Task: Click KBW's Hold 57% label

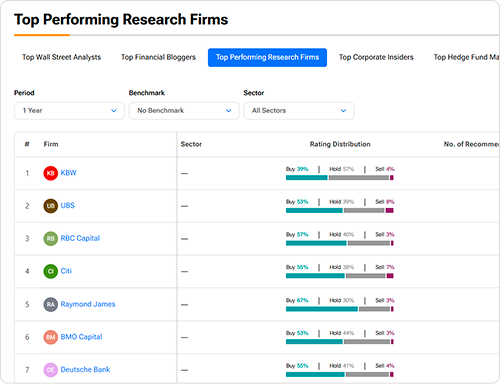Action: (x=342, y=169)
